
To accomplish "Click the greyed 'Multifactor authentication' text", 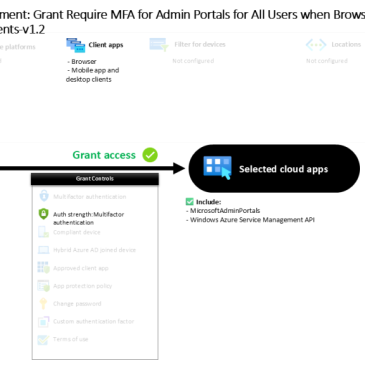I will (90, 197).
